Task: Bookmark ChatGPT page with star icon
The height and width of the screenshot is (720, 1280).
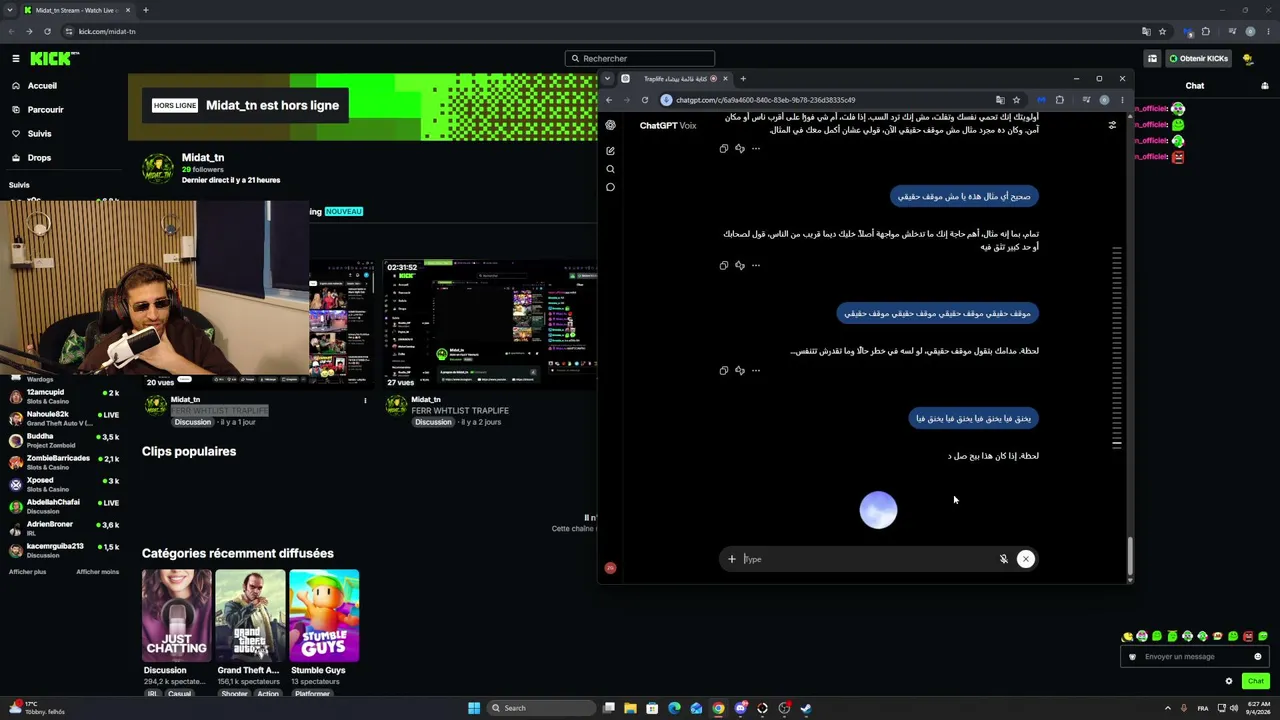Action: point(1016,100)
